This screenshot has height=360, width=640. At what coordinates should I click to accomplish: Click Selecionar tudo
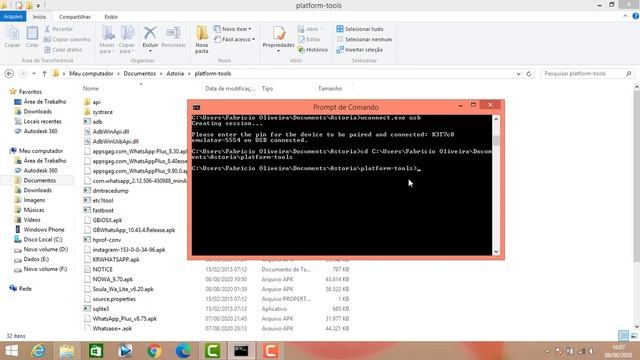(360, 29)
